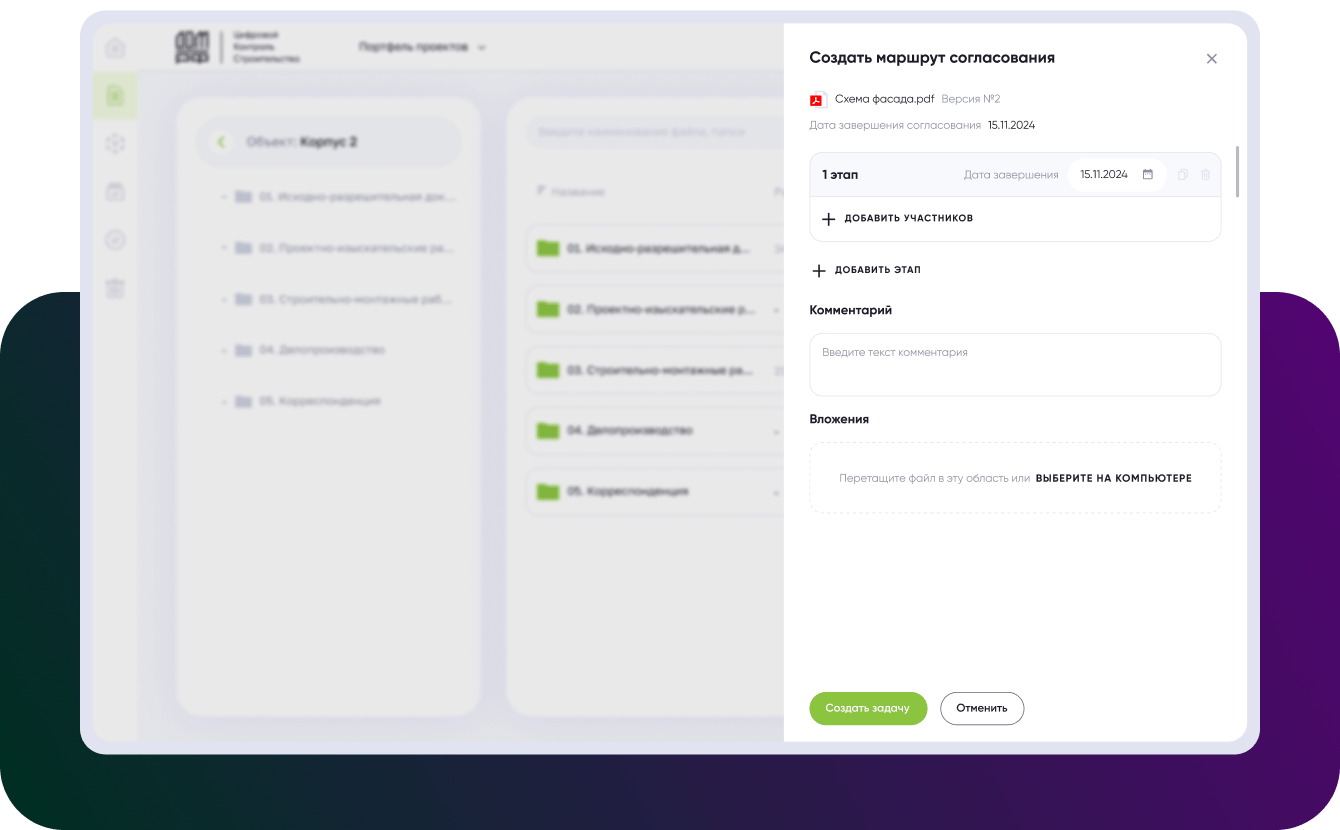Click the plus icon beside Добавить участников

coord(828,219)
